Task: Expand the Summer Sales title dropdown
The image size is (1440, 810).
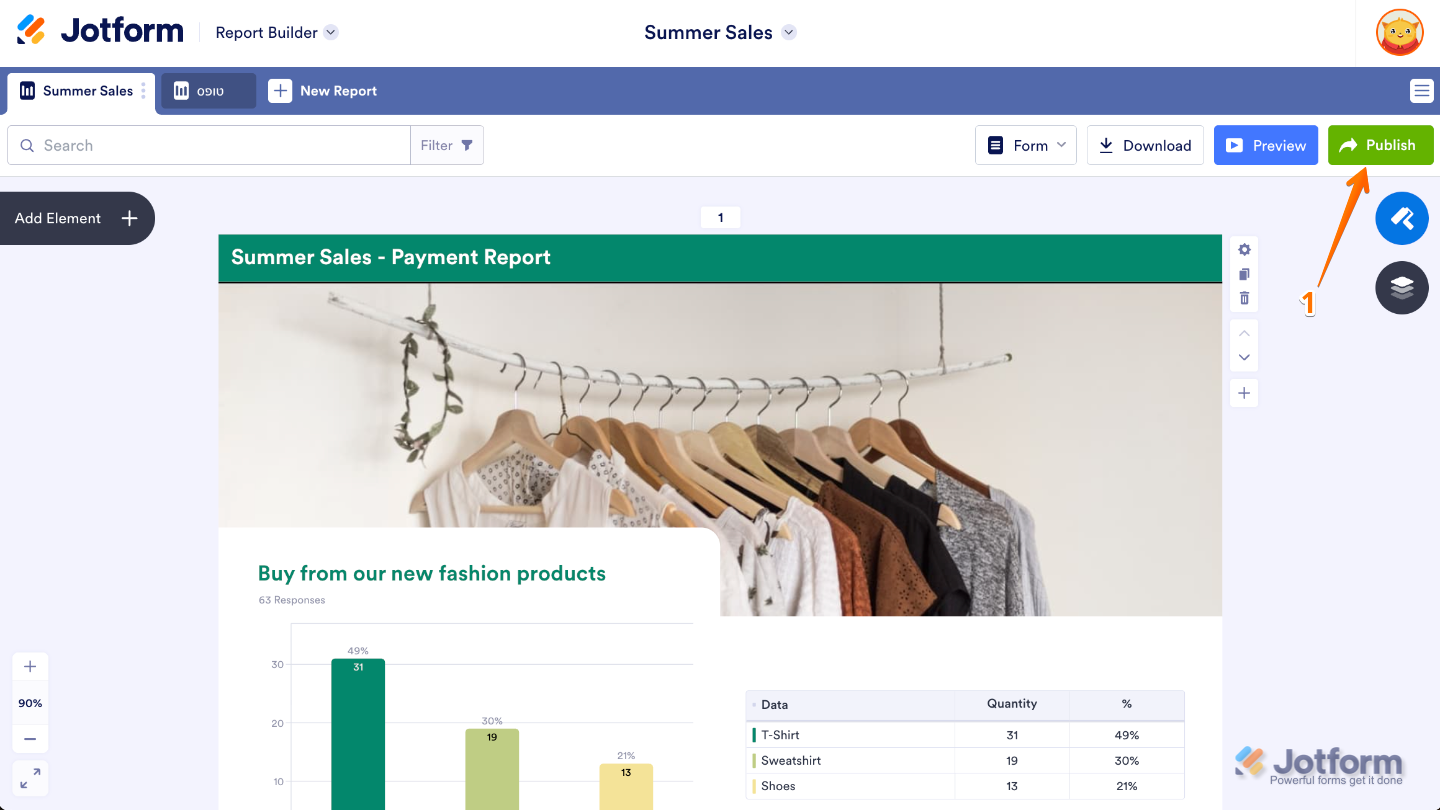Action: tap(789, 32)
